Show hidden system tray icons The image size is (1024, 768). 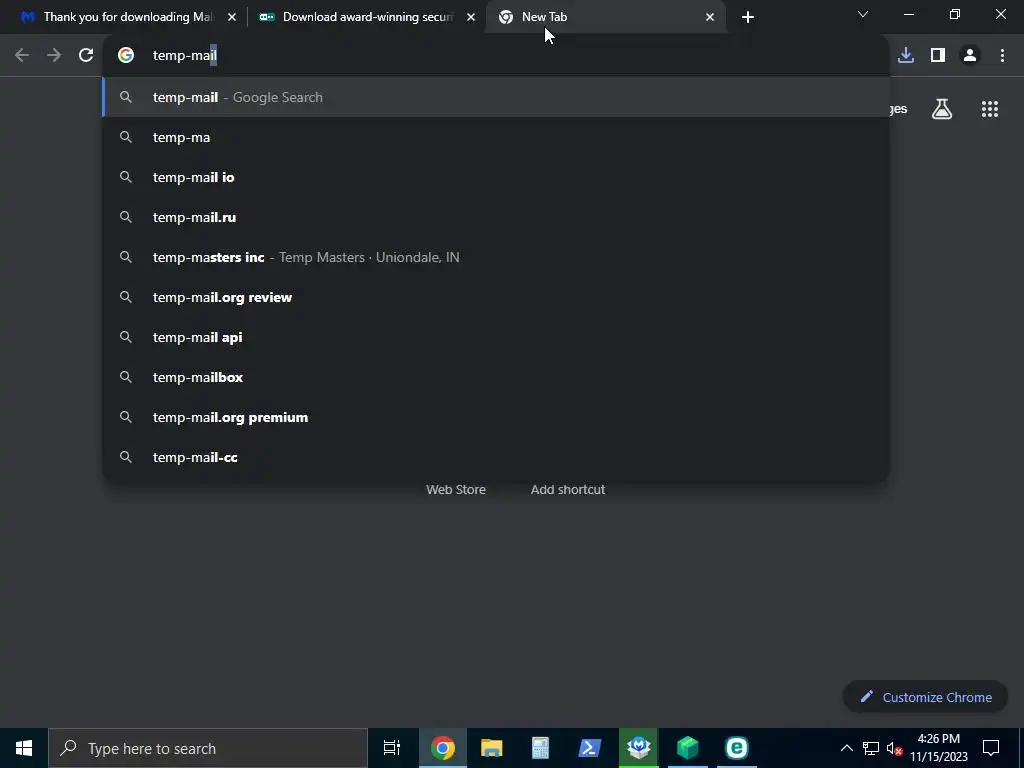[846, 748]
